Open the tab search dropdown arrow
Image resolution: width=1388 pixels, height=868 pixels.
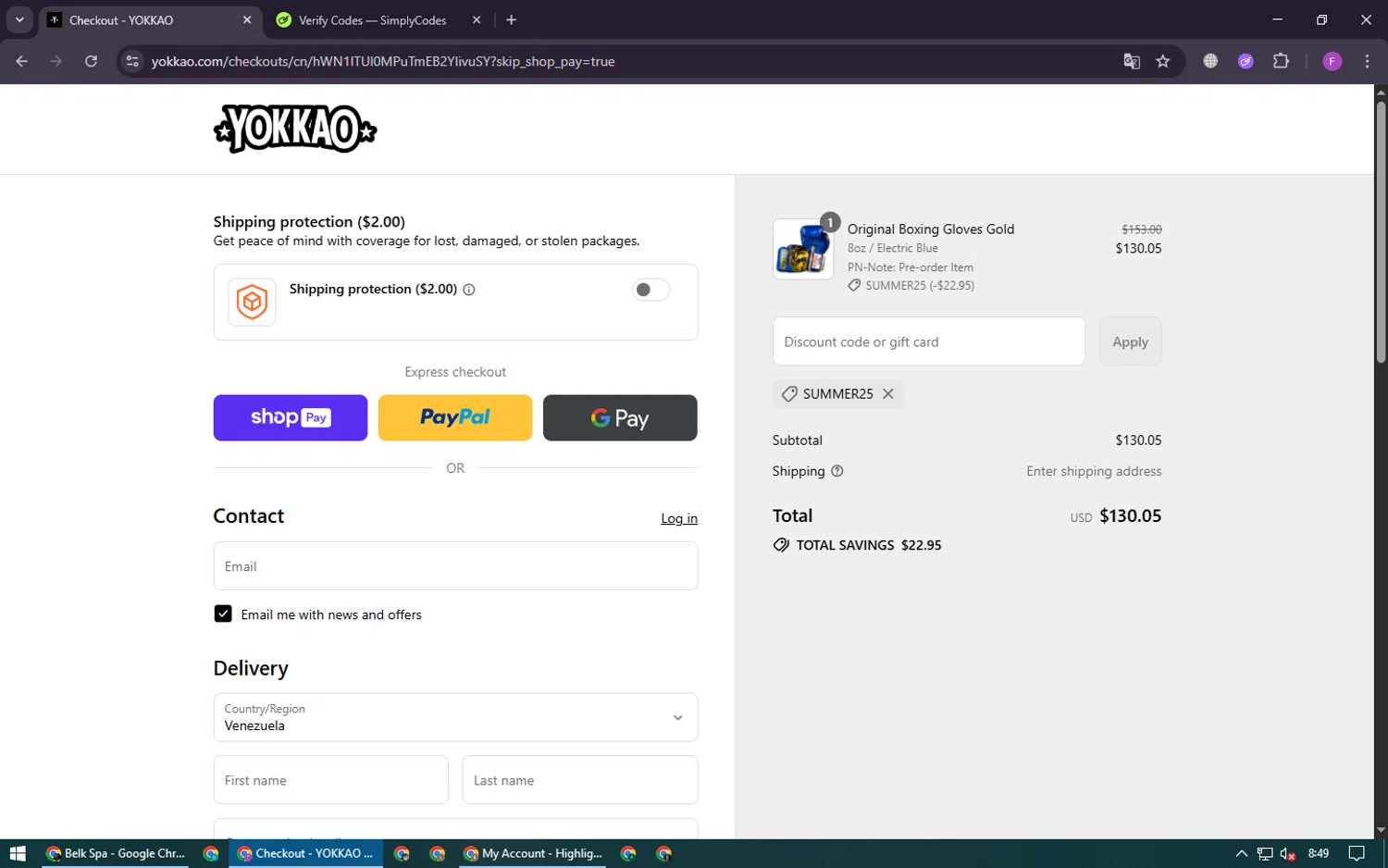19,19
